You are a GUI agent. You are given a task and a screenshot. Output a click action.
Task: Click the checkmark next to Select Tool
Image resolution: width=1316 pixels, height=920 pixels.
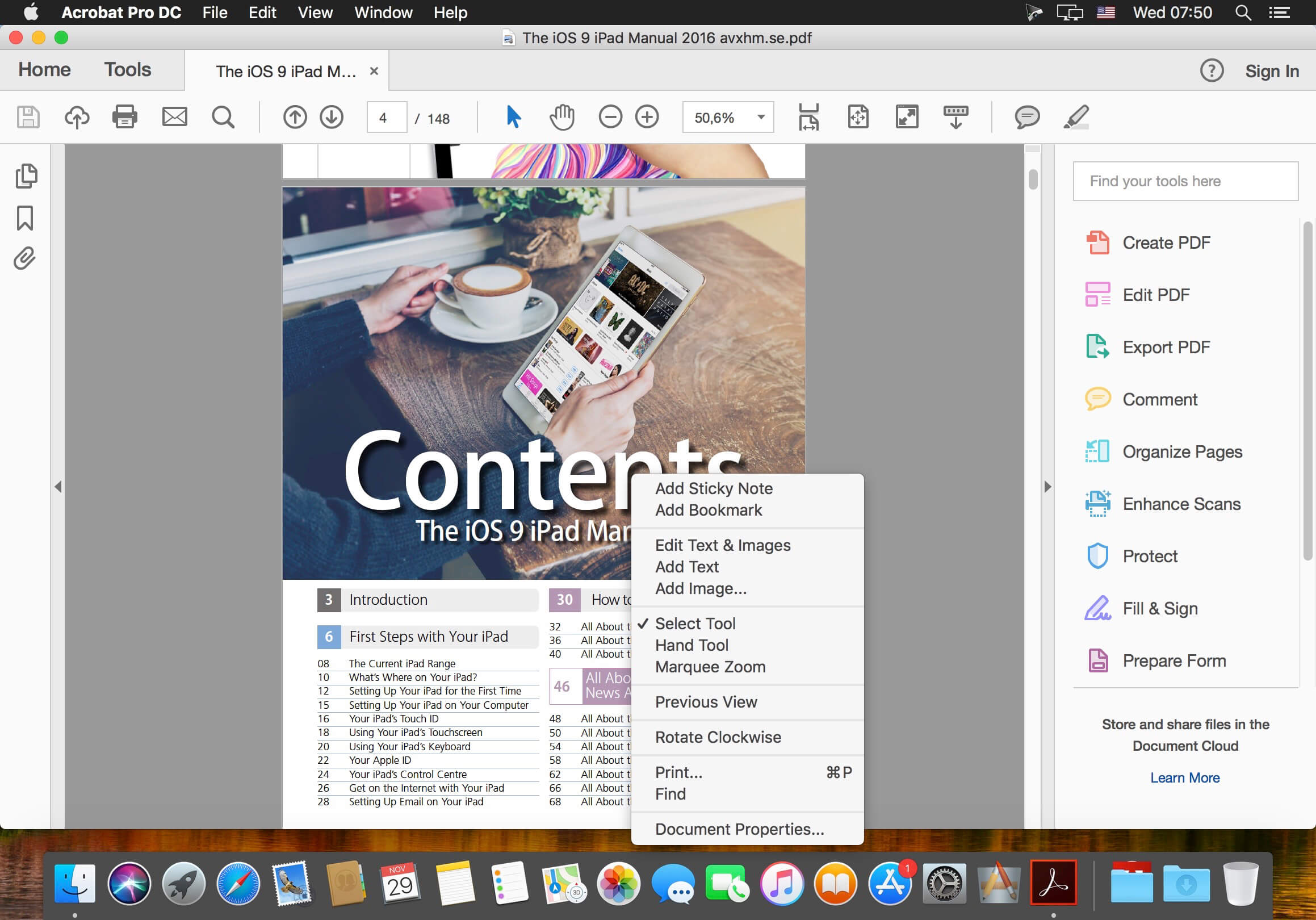point(641,623)
